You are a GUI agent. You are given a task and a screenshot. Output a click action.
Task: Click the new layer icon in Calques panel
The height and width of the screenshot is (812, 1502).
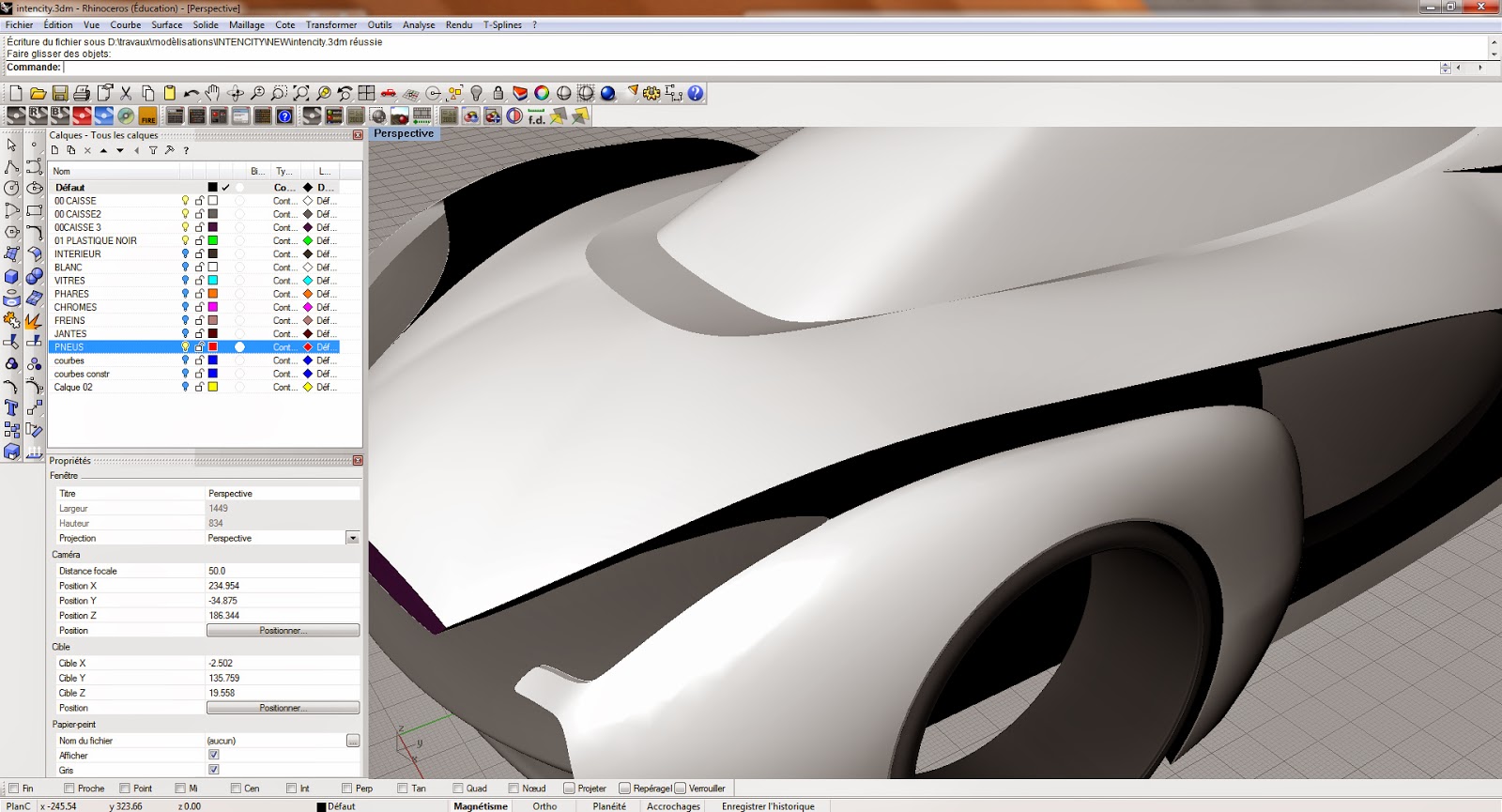point(55,150)
